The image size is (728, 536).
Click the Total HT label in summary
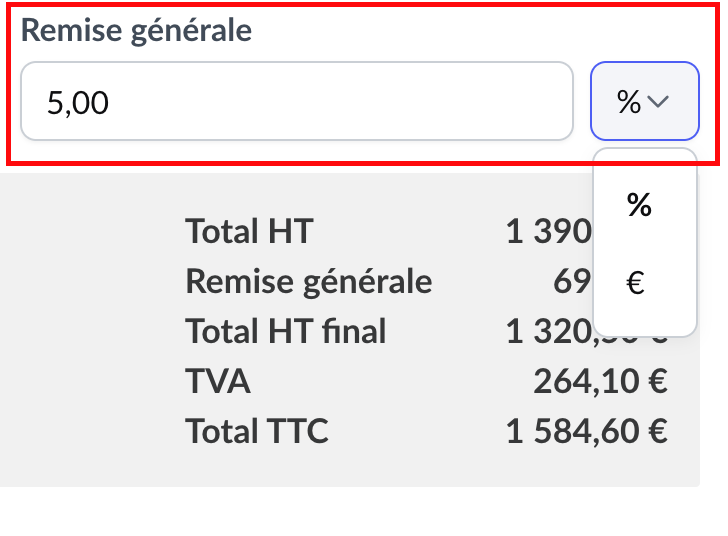point(249,232)
